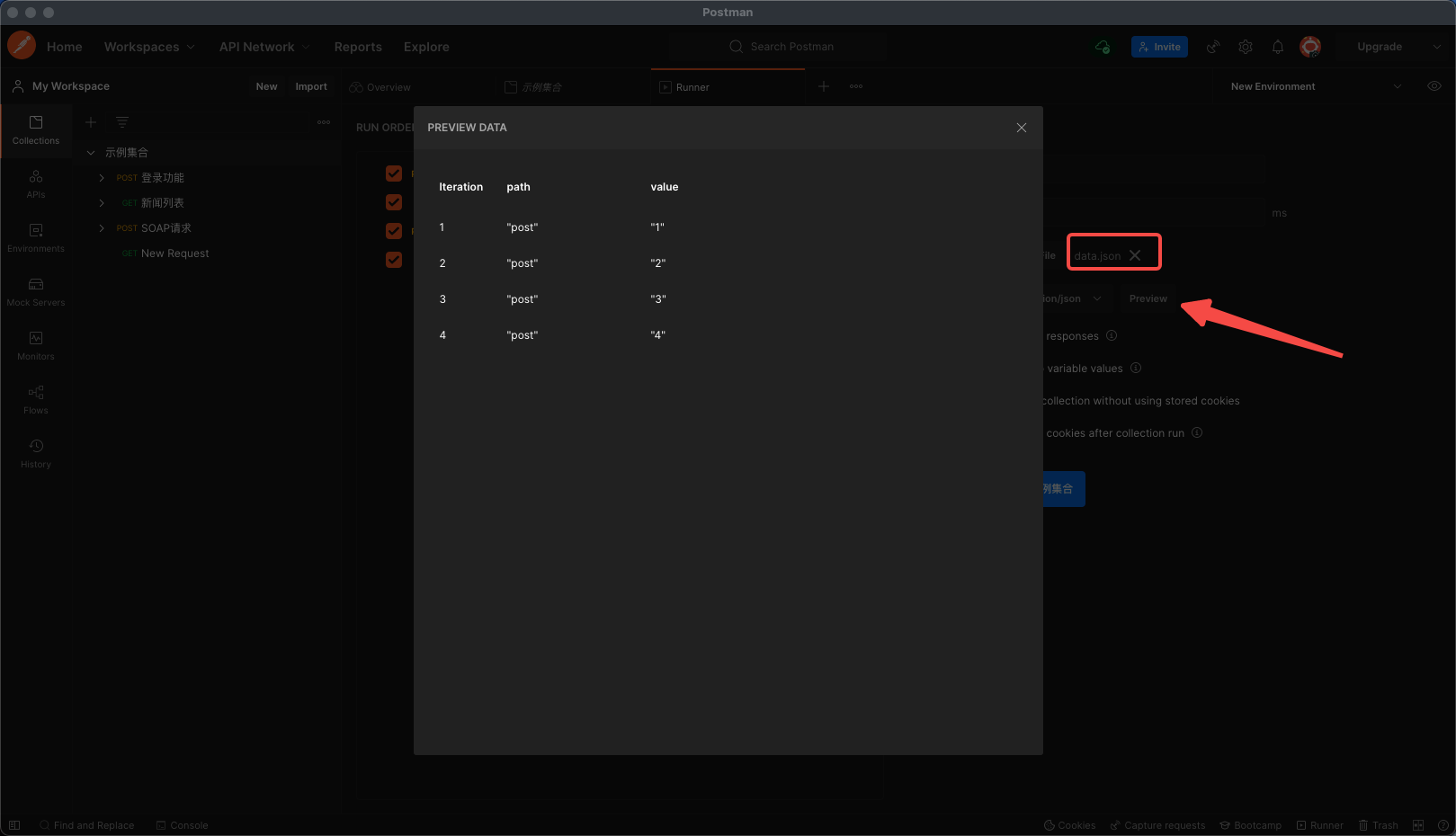1456x836 pixels.
Task: Open the Explore menu
Action: click(426, 47)
